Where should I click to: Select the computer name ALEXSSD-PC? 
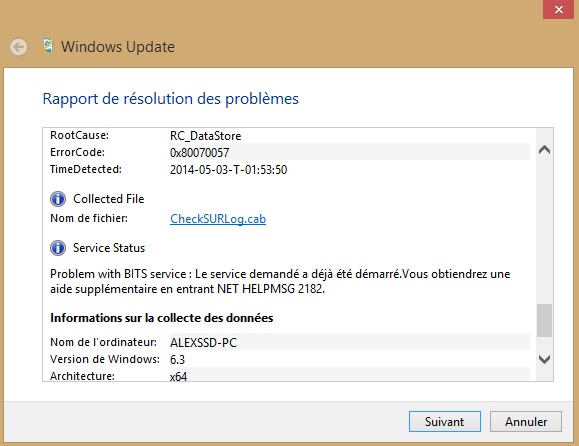[203, 342]
